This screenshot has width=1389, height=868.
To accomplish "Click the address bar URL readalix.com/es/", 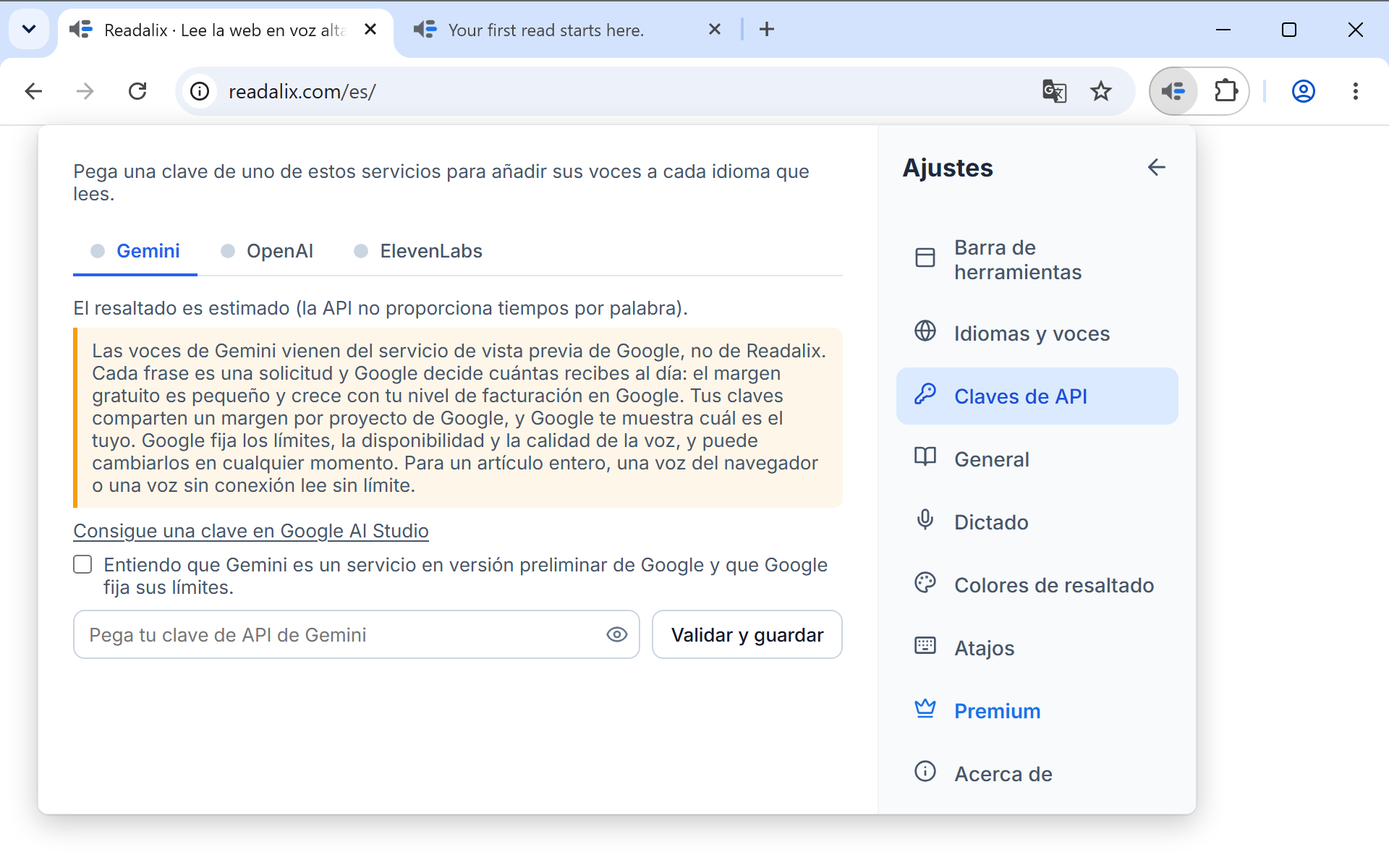I will coord(302,92).
